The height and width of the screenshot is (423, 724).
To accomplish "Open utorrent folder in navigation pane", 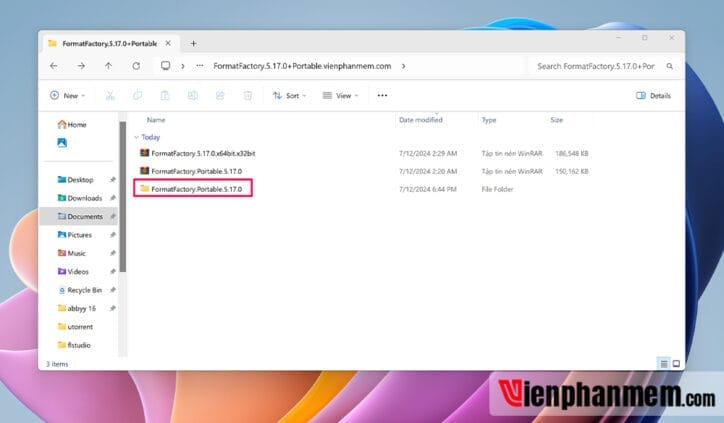I will point(75,327).
